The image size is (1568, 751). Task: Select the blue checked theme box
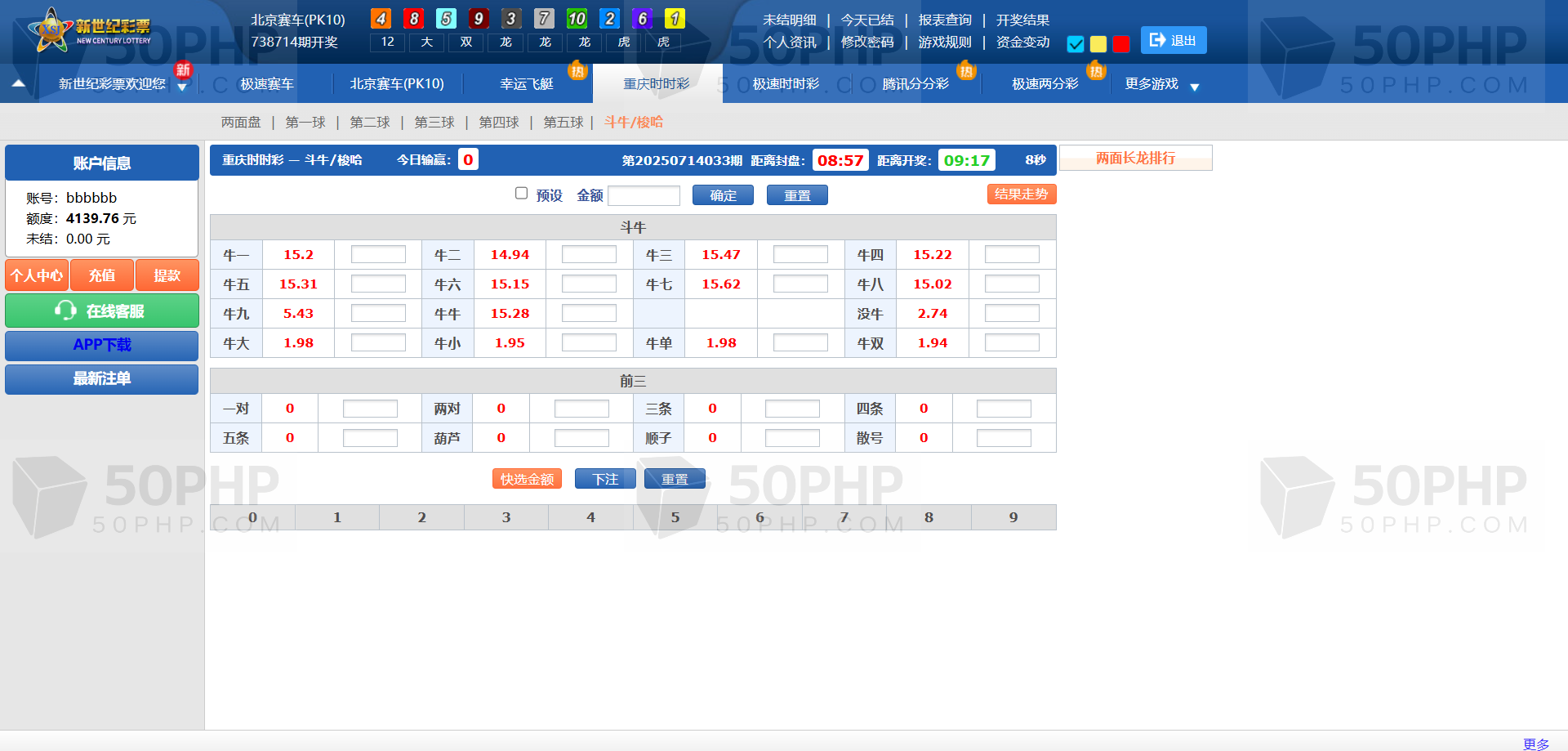tap(1076, 44)
